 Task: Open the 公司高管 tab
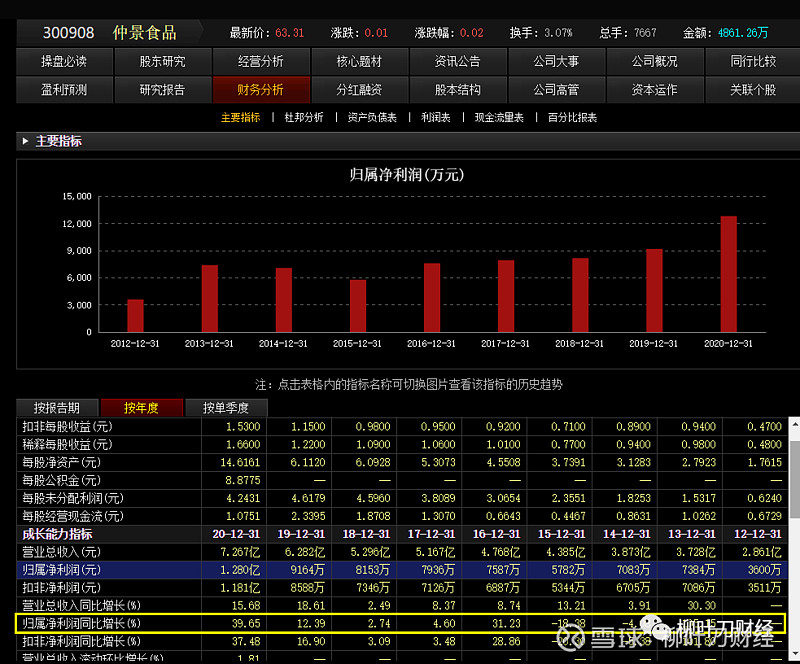point(557,90)
